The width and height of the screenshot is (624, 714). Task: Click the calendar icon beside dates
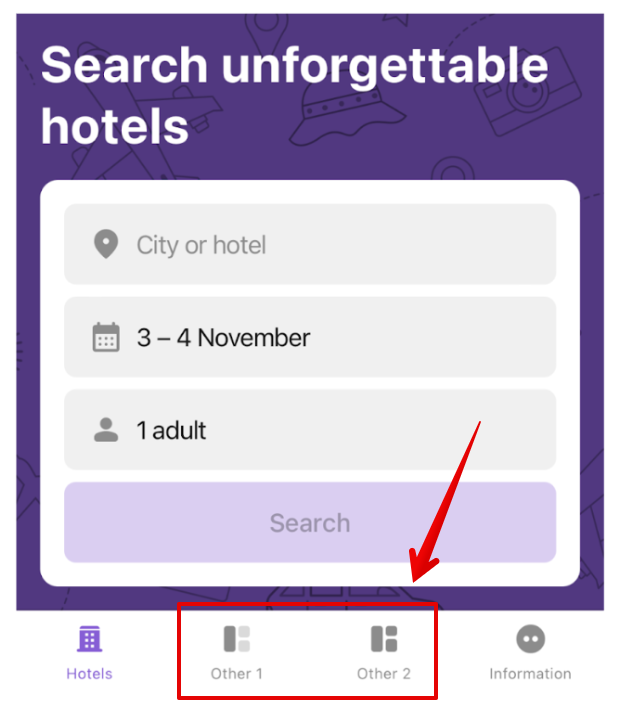106,337
